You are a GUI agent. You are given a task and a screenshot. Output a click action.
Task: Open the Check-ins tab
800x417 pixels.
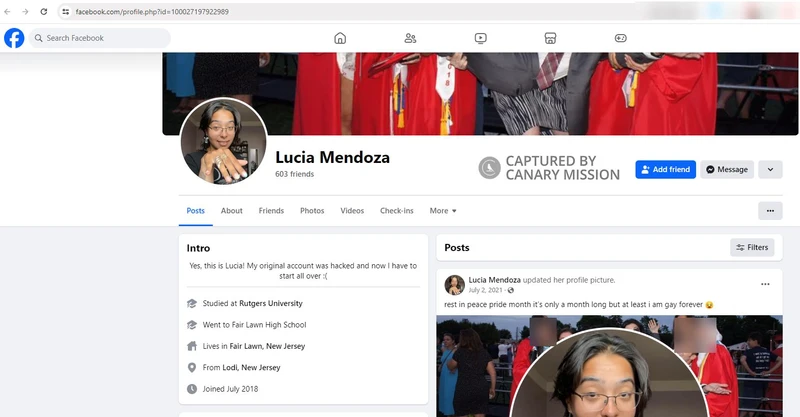[396, 211]
